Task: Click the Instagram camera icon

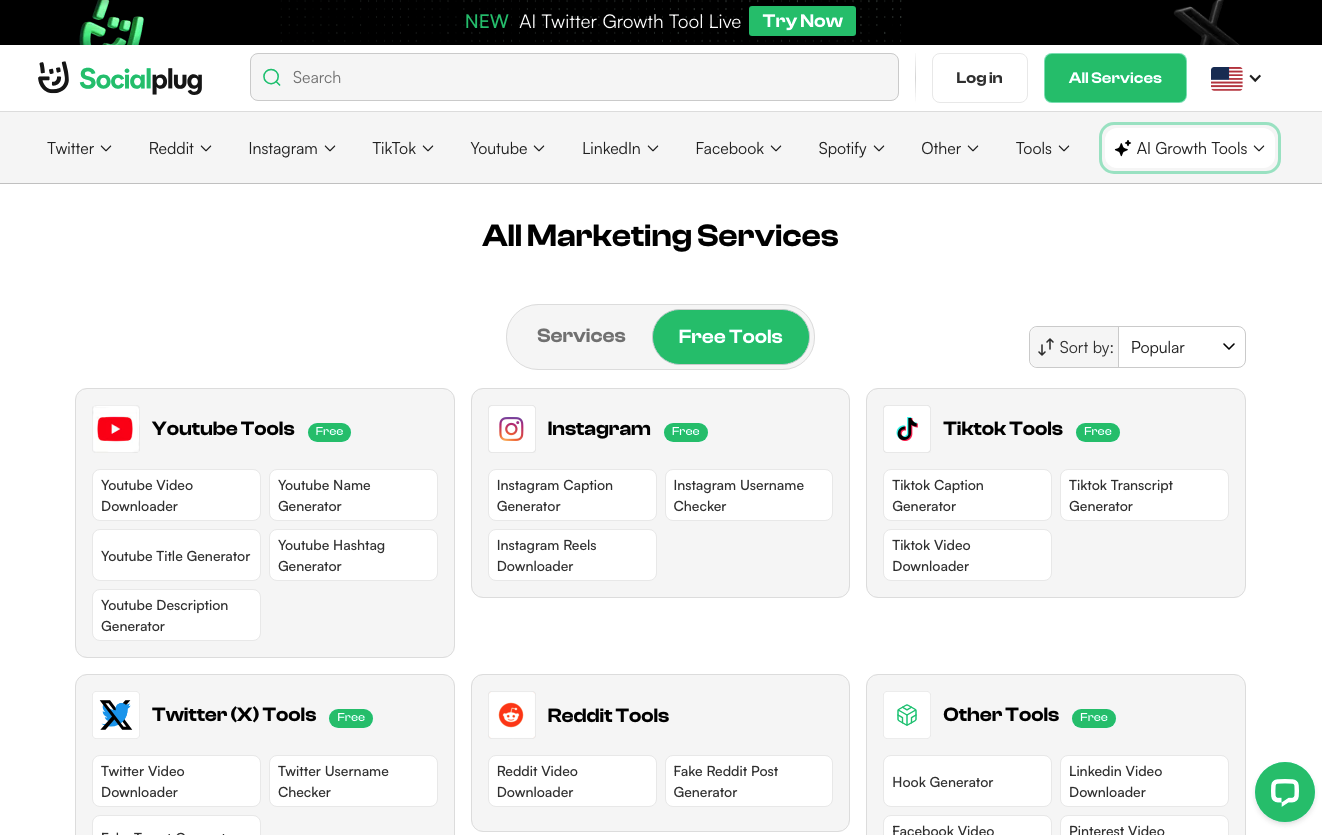Action: click(511, 429)
